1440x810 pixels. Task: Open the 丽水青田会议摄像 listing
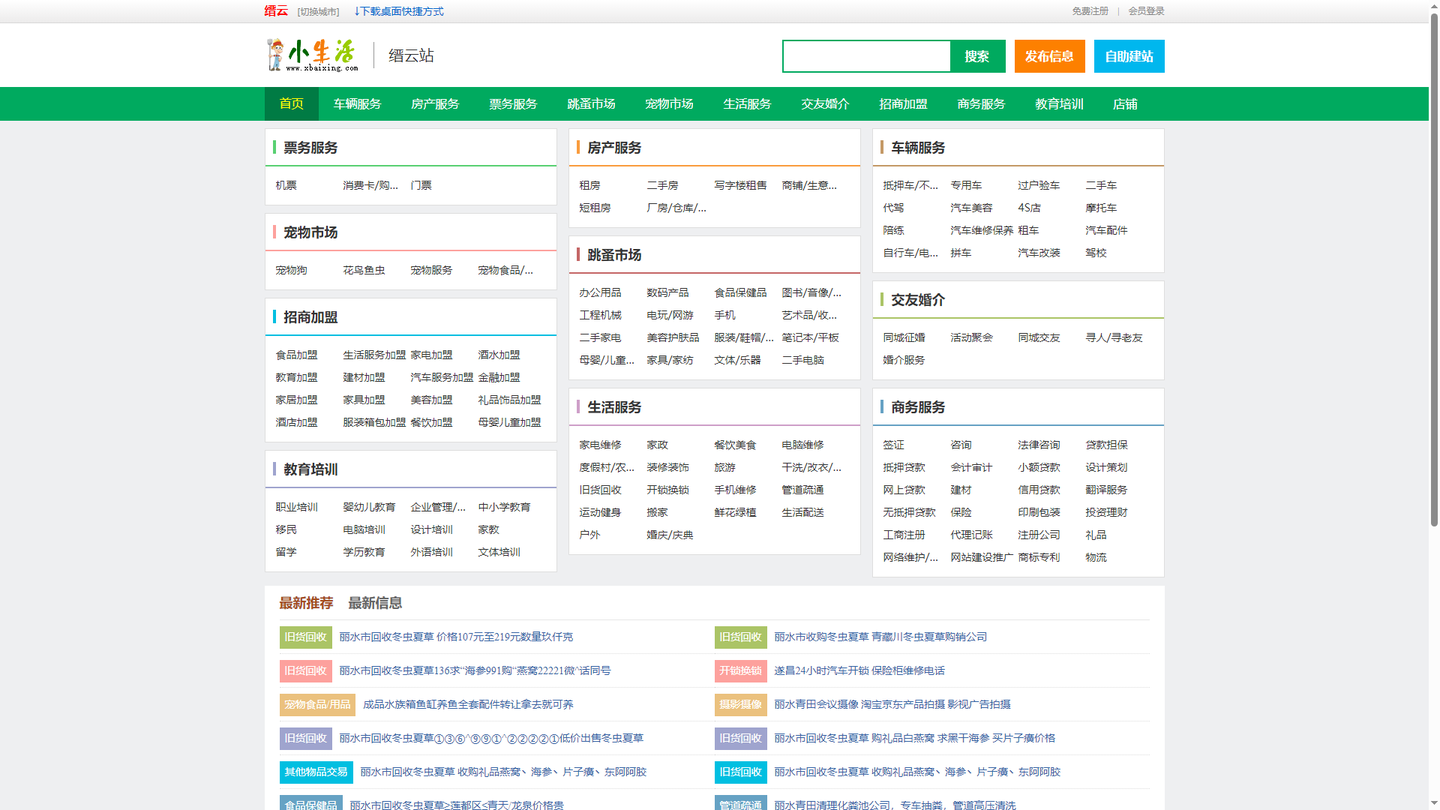click(x=892, y=705)
